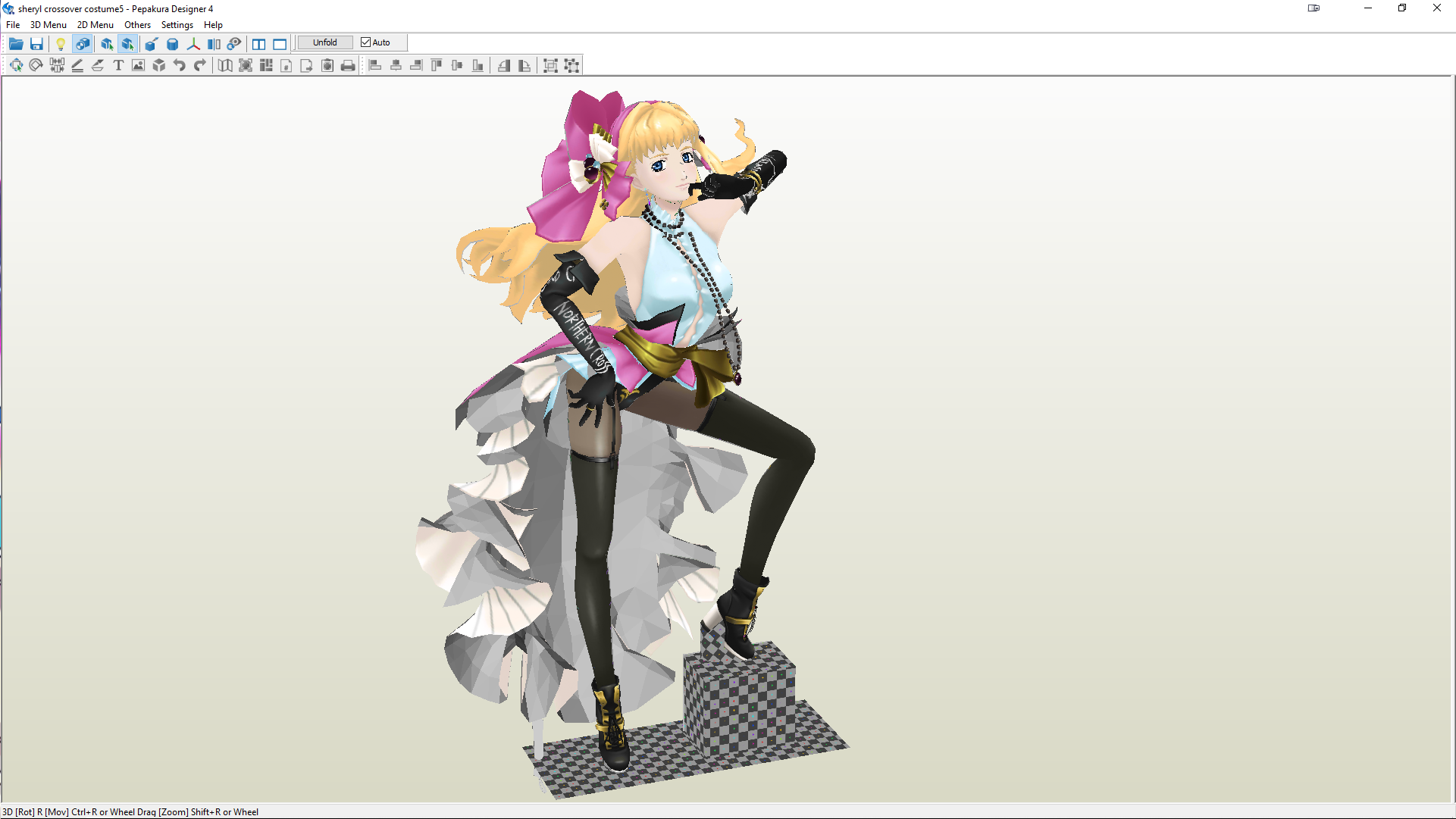Save the project with the floppy disk icon
This screenshot has width=1456, height=819.
(36, 43)
